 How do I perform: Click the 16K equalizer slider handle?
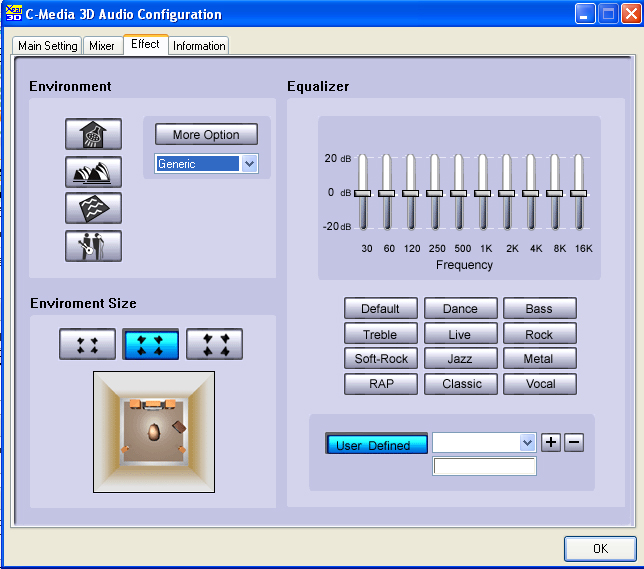coord(579,193)
